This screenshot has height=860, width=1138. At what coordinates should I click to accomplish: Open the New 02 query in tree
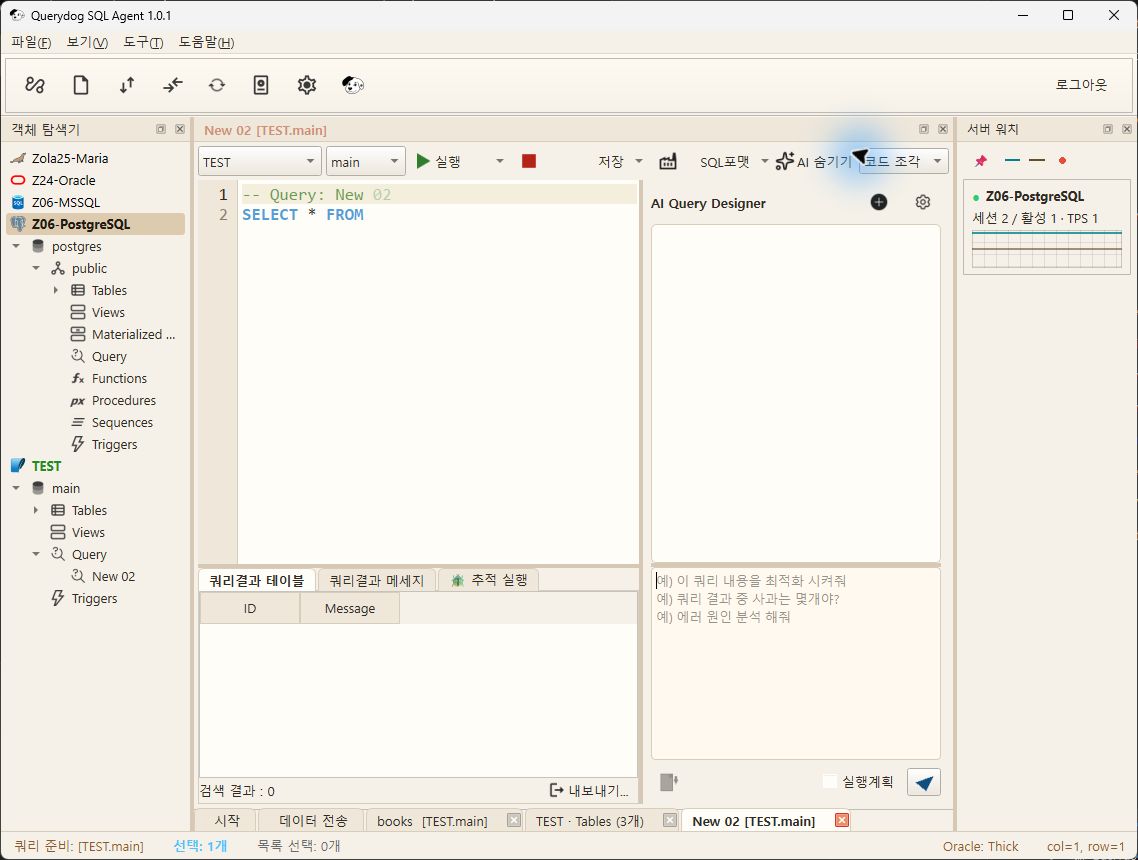[113, 576]
